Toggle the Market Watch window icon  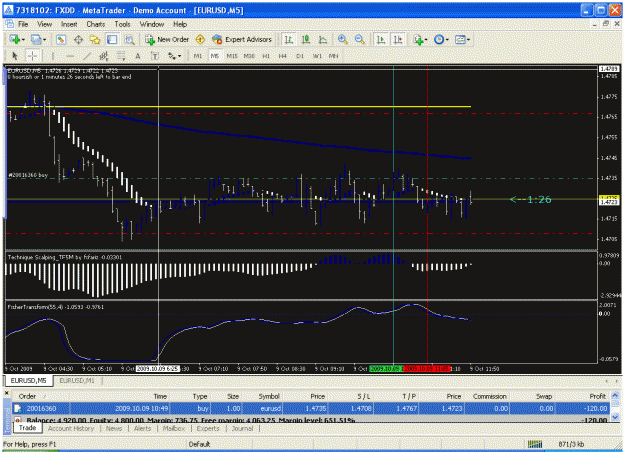(x=61, y=39)
